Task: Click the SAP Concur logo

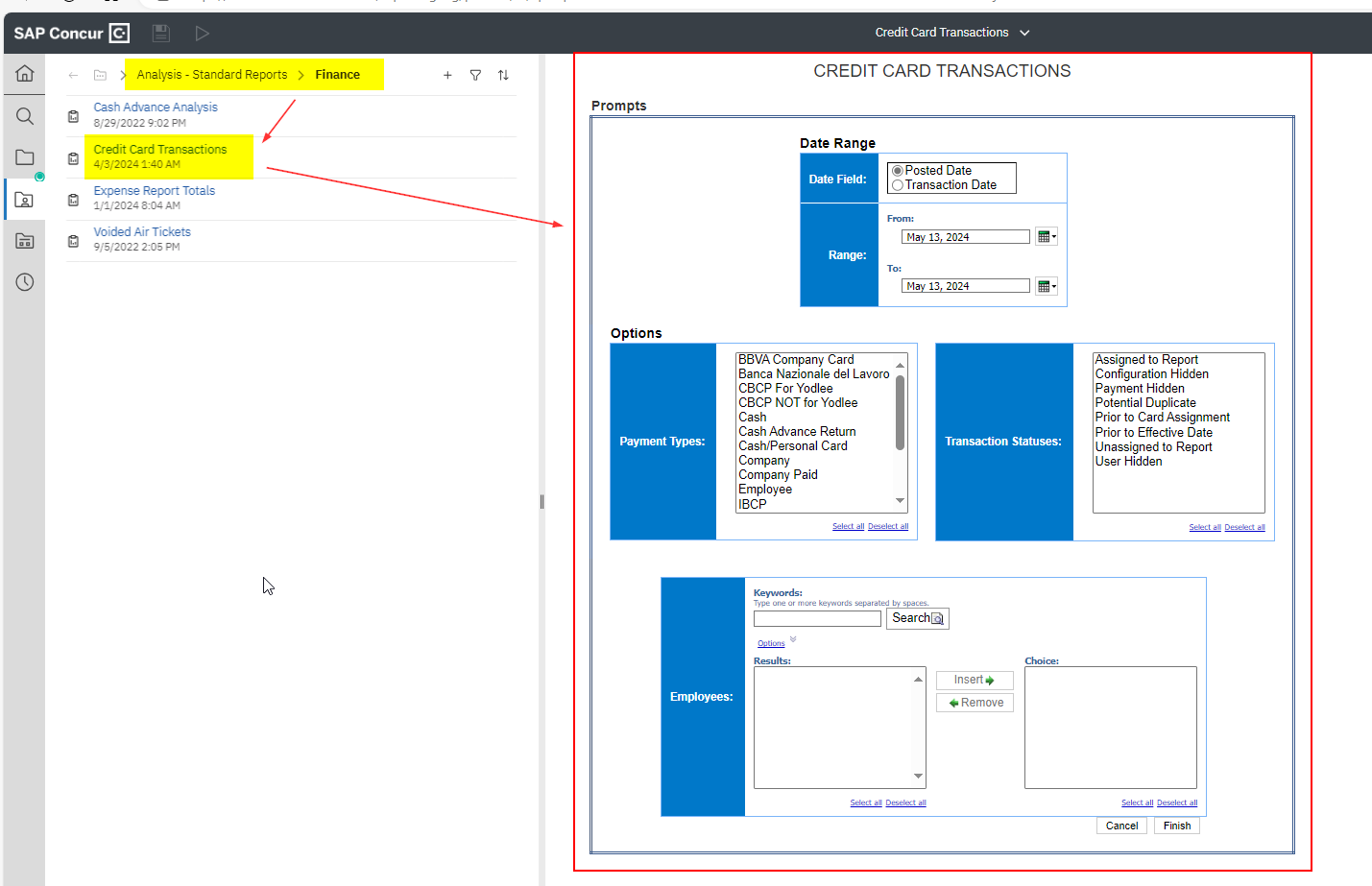Action: [x=71, y=34]
